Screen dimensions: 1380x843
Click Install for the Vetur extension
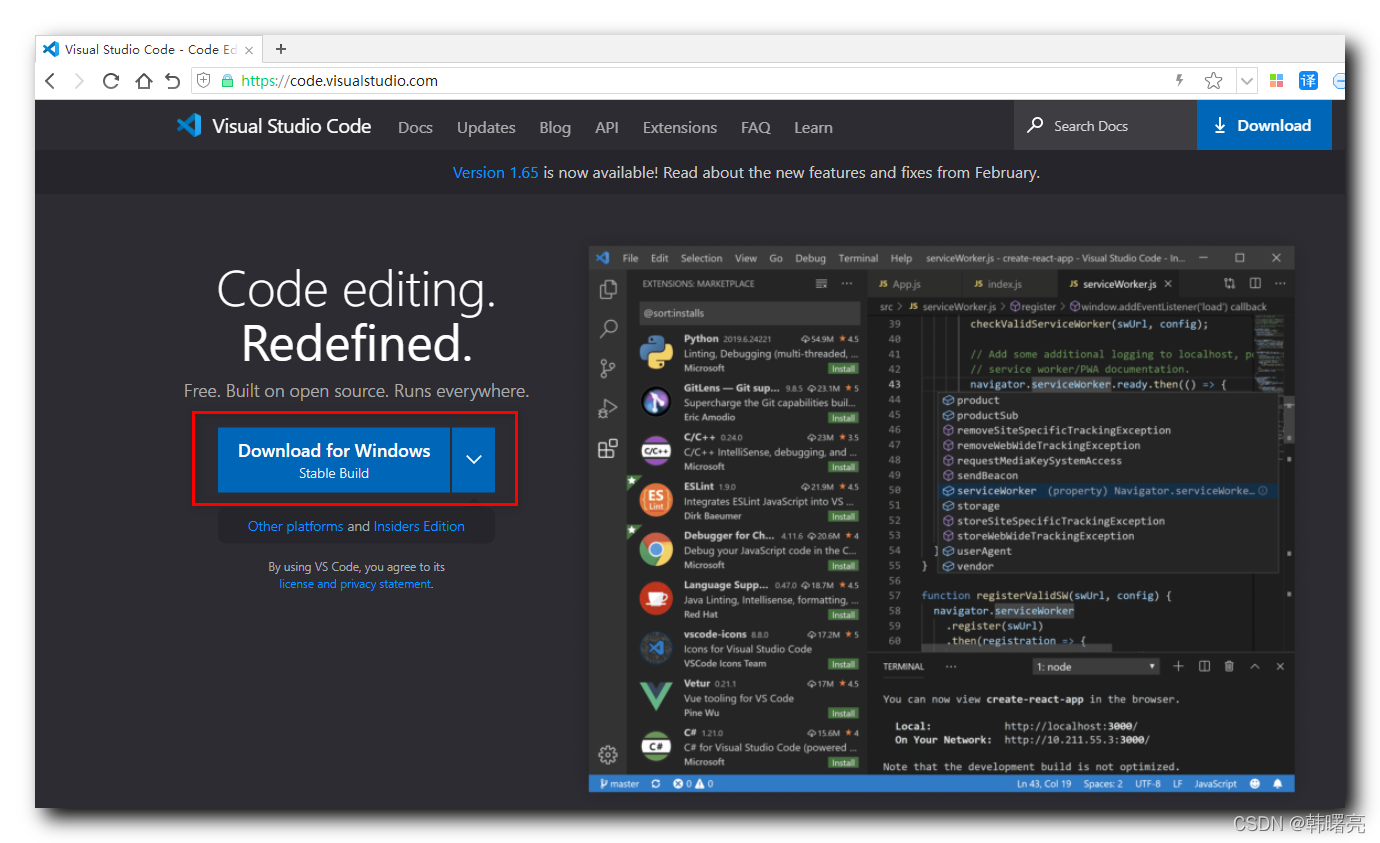843,714
